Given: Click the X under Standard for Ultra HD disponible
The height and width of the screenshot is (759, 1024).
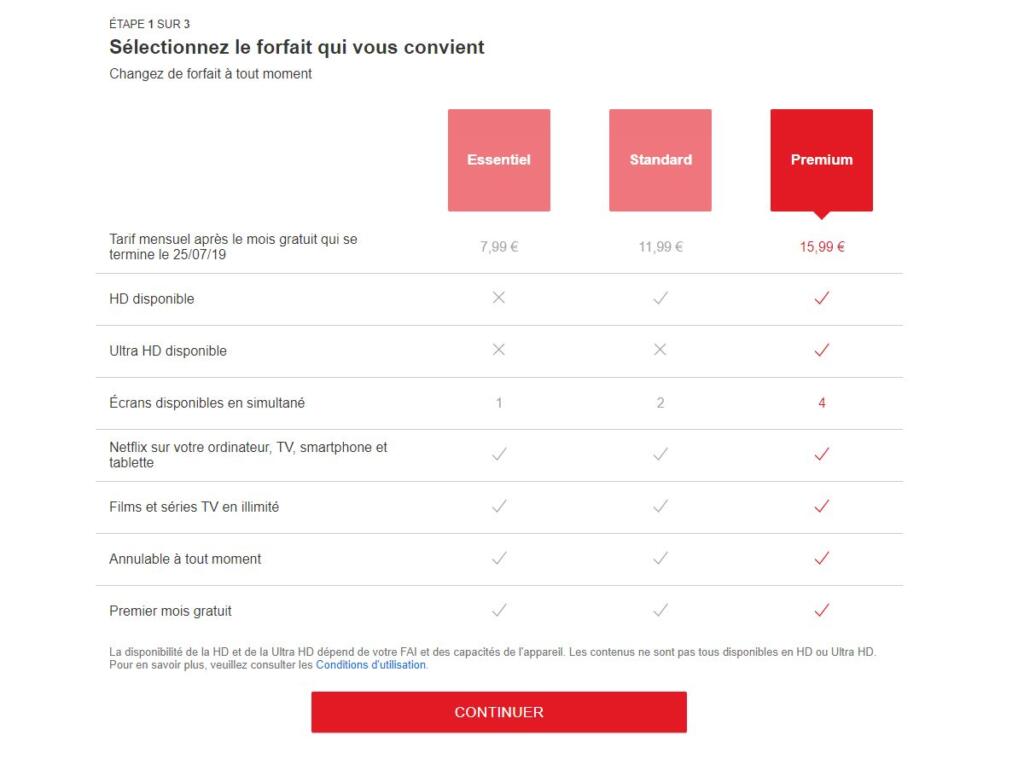Looking at the screenshot, I should point(659,350).
